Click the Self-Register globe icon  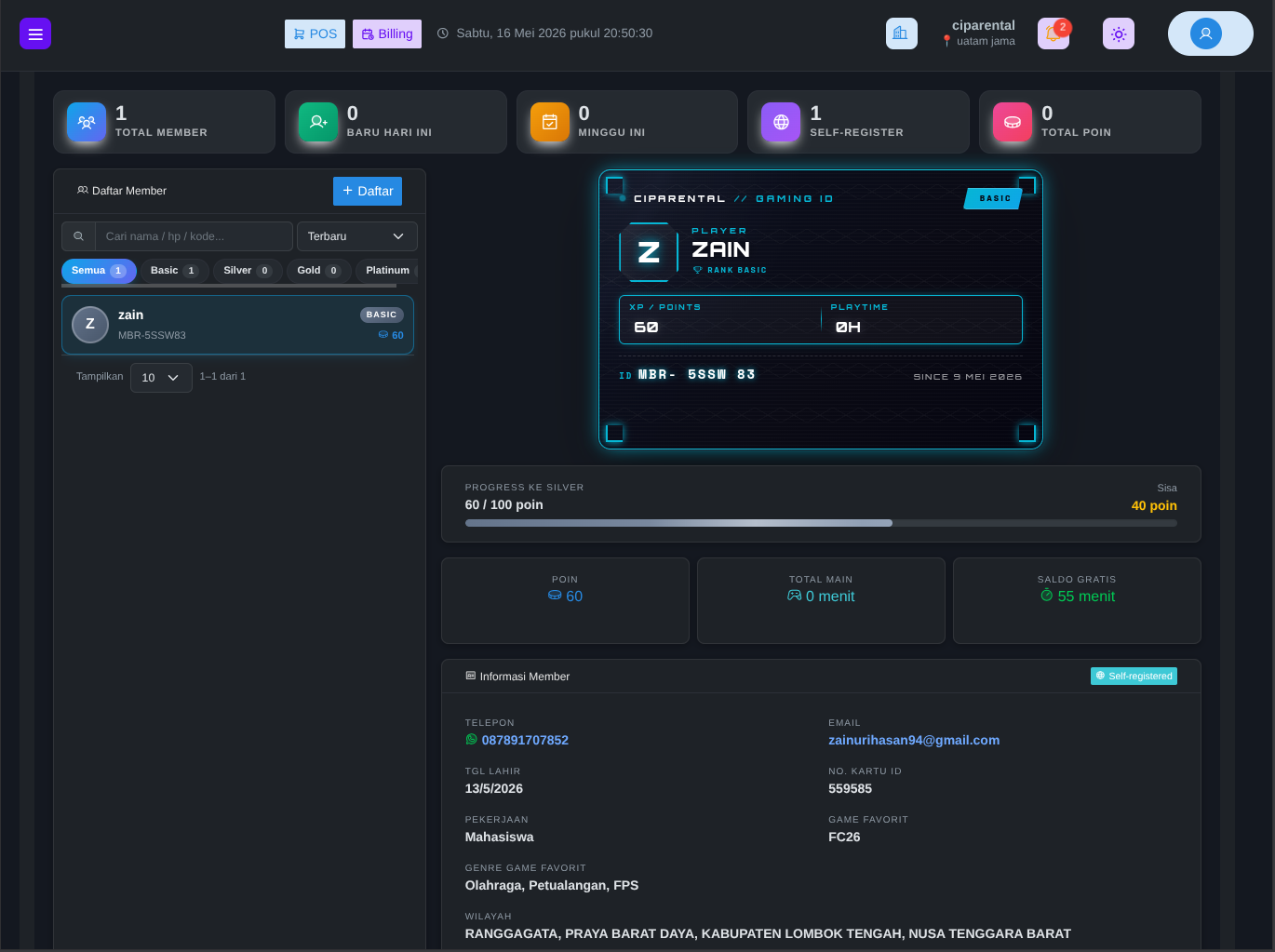pos(781,122)
